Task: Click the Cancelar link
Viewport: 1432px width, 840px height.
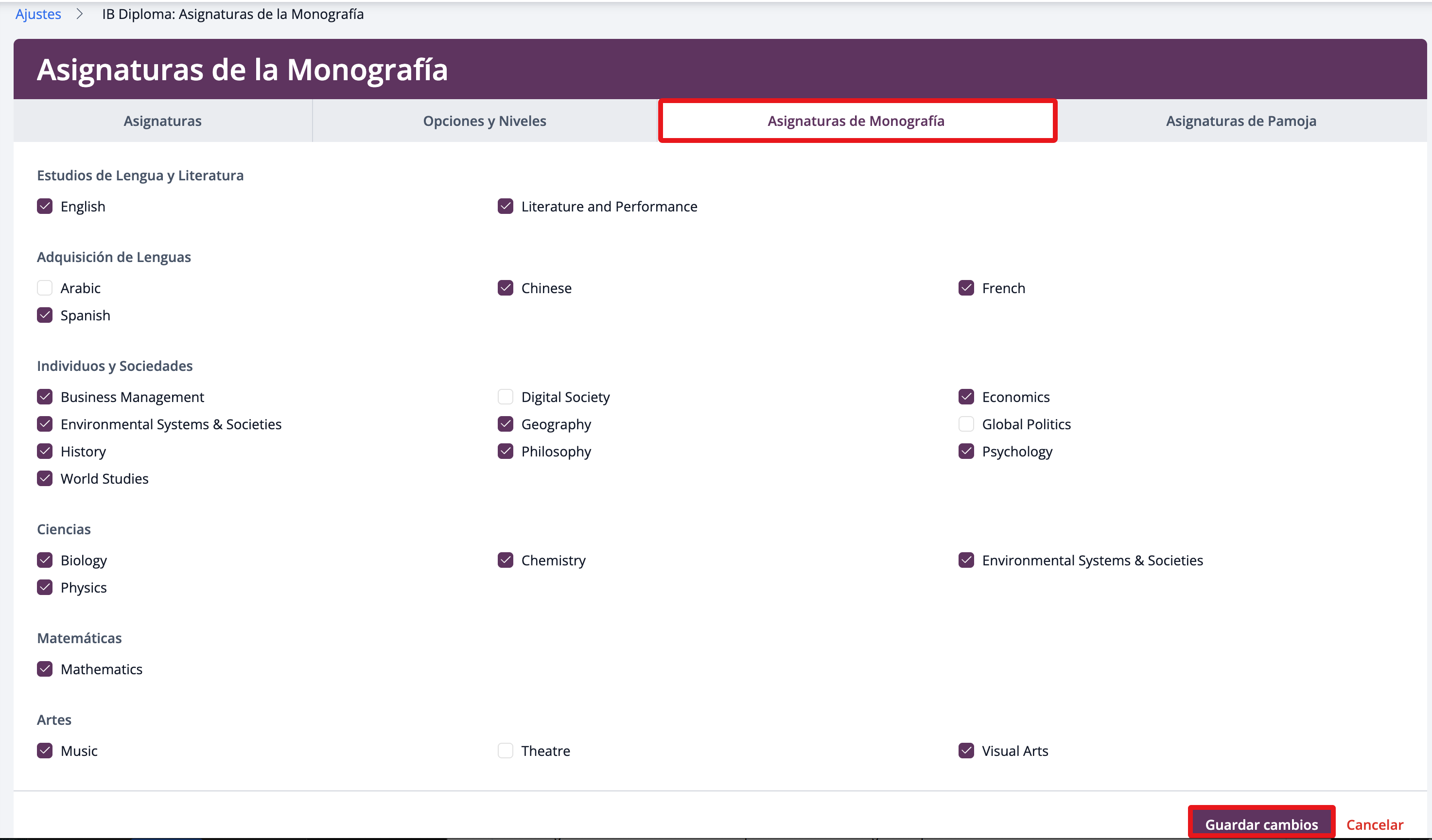Action: pyautogui.click(x=1374, y=824)
